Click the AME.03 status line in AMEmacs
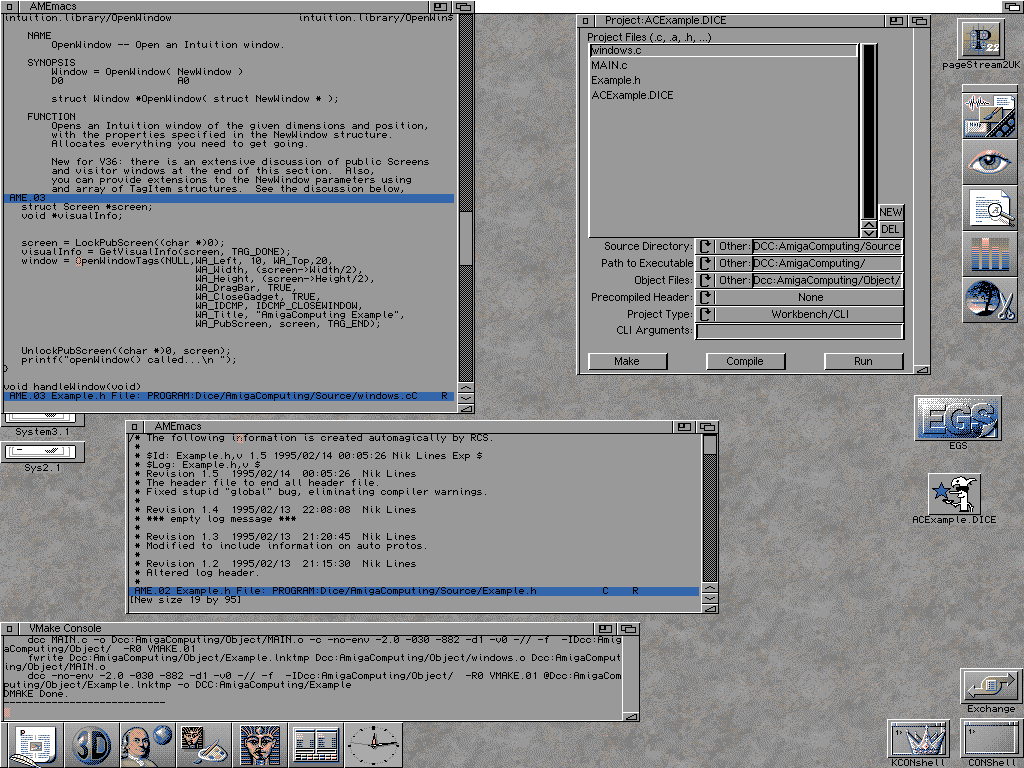The image size is (1024, 768). click(229, 396)
